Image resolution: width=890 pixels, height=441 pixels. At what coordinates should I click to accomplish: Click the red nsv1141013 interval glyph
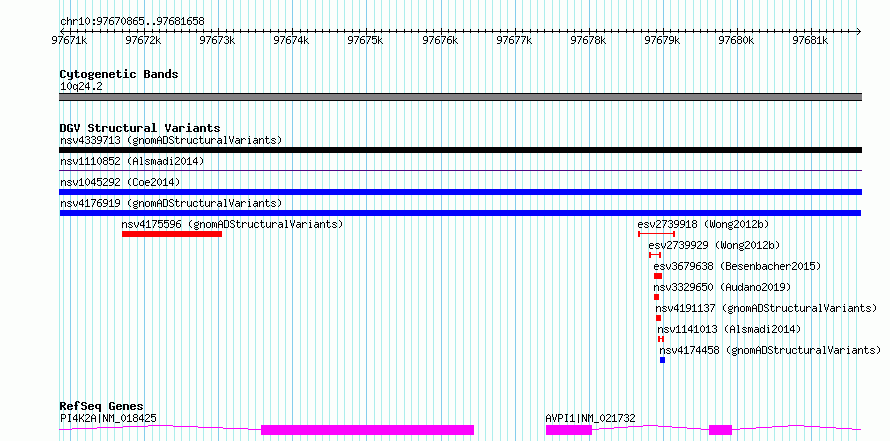[661, 339]
